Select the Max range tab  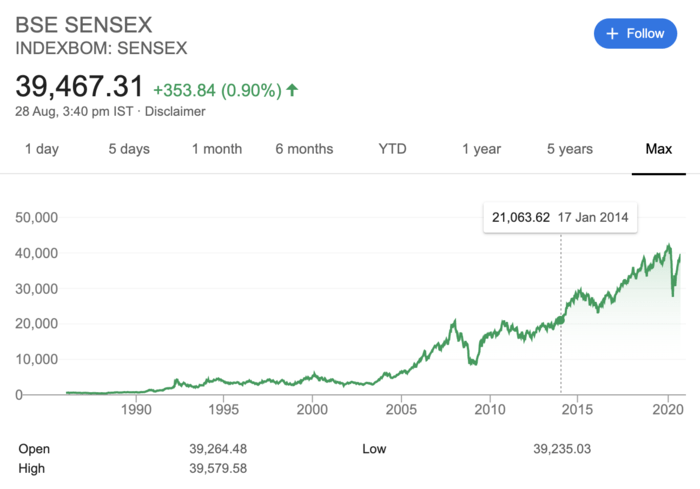658,149
